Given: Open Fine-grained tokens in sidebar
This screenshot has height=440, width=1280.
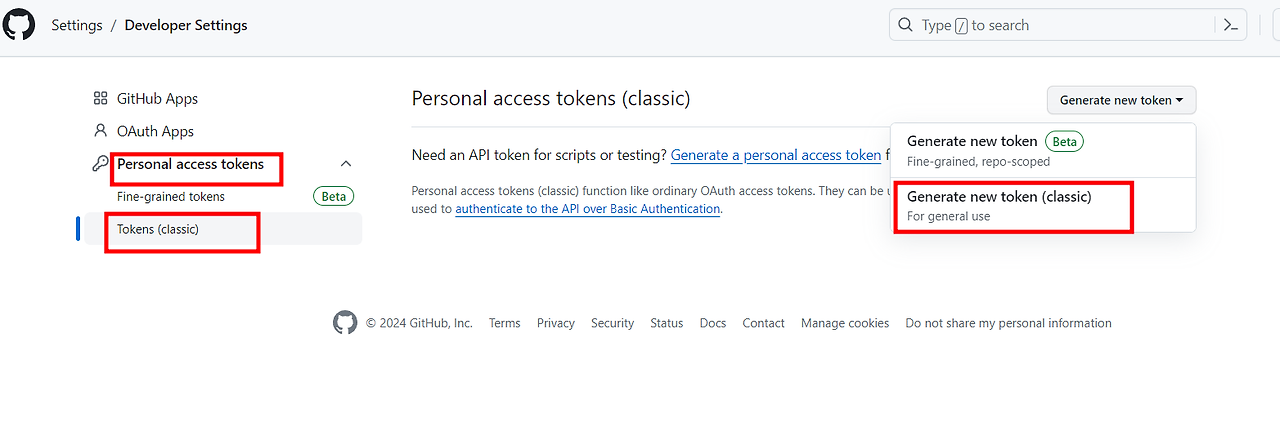Looking at the screenshot, I should pos(171,197).
